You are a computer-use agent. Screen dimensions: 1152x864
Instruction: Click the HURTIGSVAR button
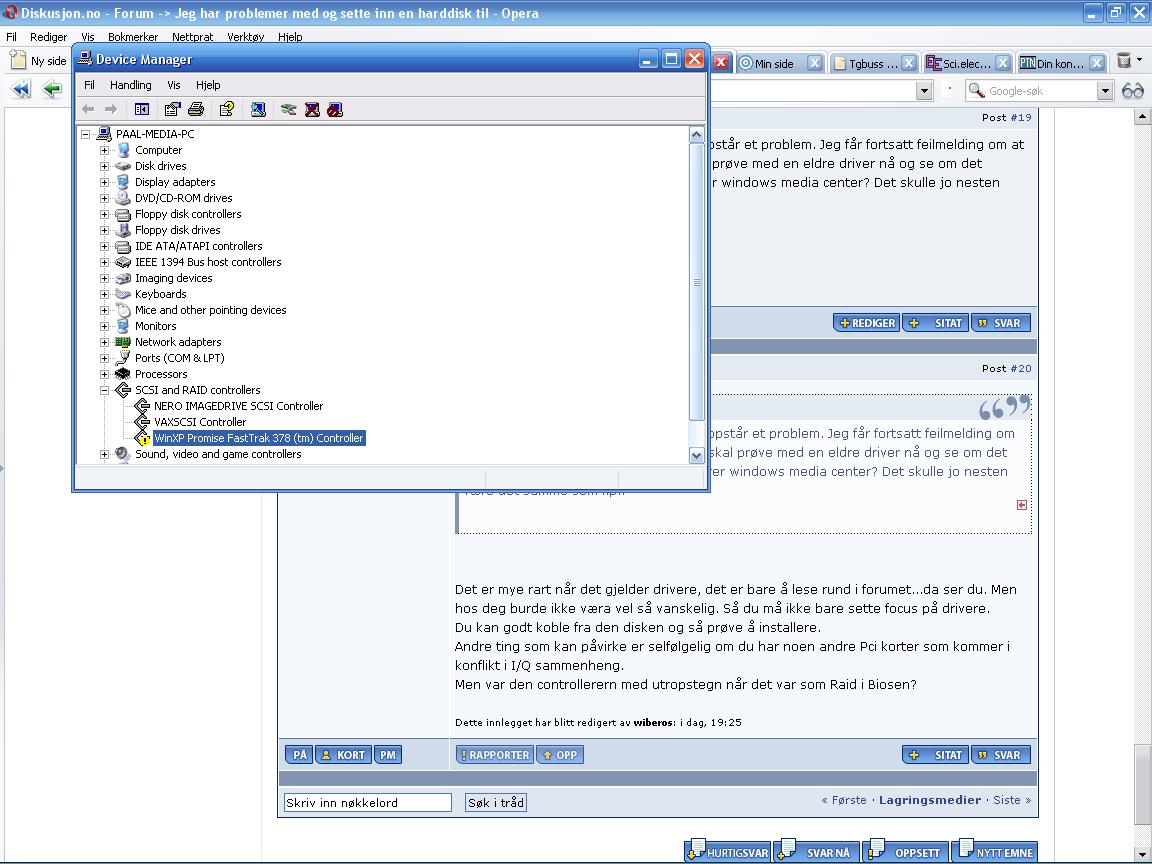click(728, 851)
